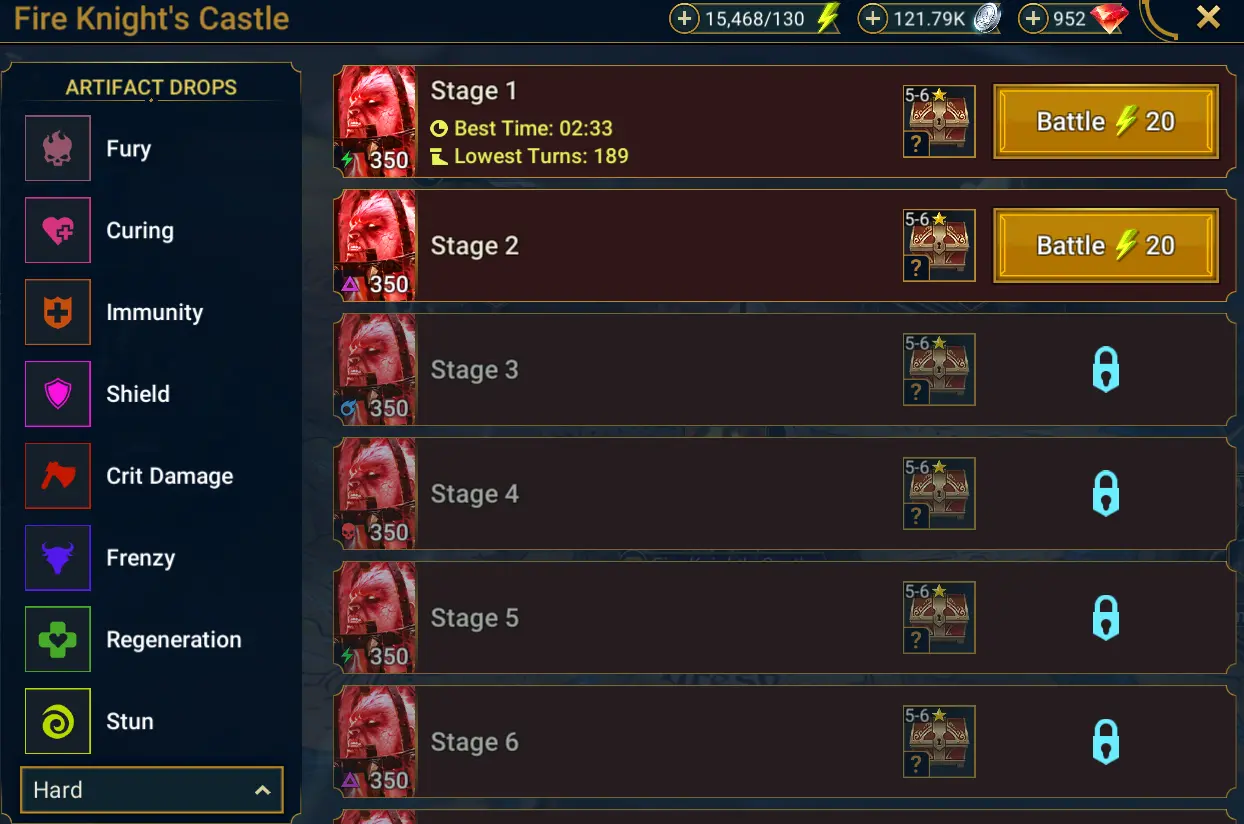1244x824 pixels.
Task: Tap the Stage 5 padlock icon
Action: tap(1105, 618)
